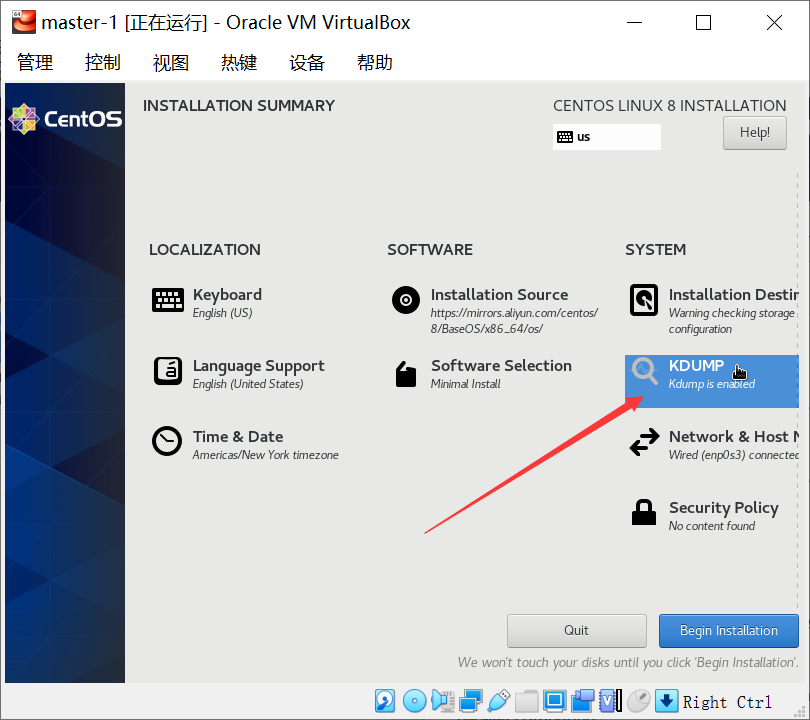810x720 pixels.
Task: Click the hard disk activity status icon
Action: pos(385,701)
